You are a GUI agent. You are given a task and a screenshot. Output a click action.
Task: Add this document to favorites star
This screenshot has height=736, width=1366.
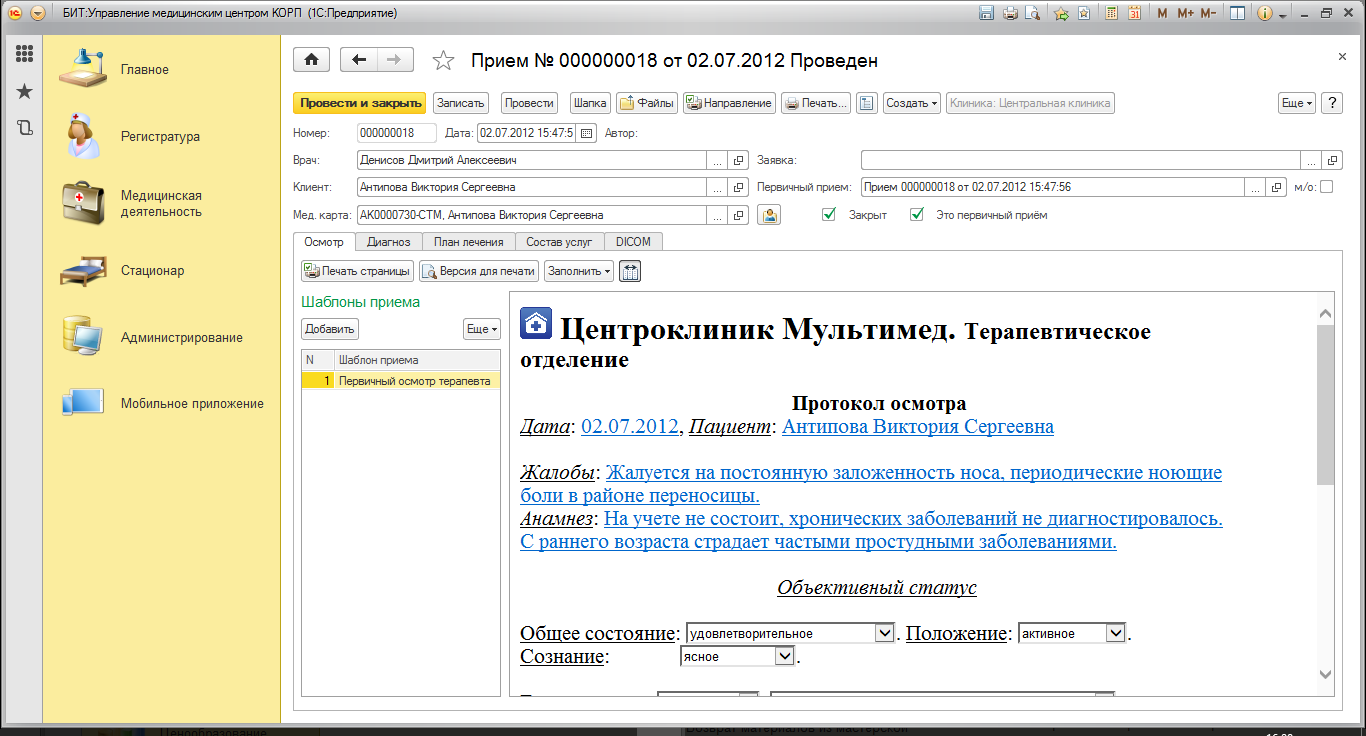click(x=443, y=61)
